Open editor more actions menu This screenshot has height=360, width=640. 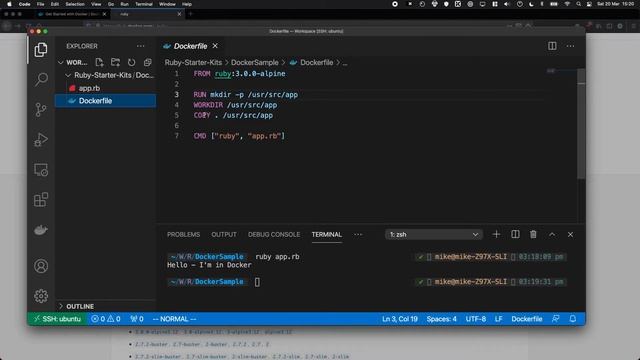pyautogui.click(x=570, y=46)
